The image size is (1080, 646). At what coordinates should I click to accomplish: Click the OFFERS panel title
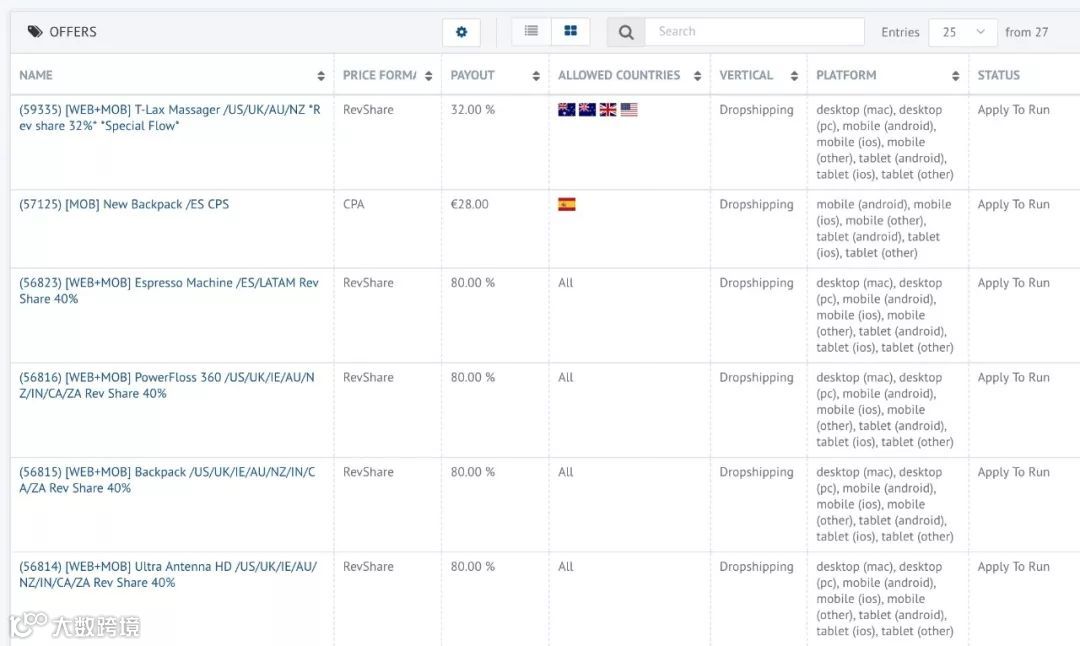pos(73,32)
